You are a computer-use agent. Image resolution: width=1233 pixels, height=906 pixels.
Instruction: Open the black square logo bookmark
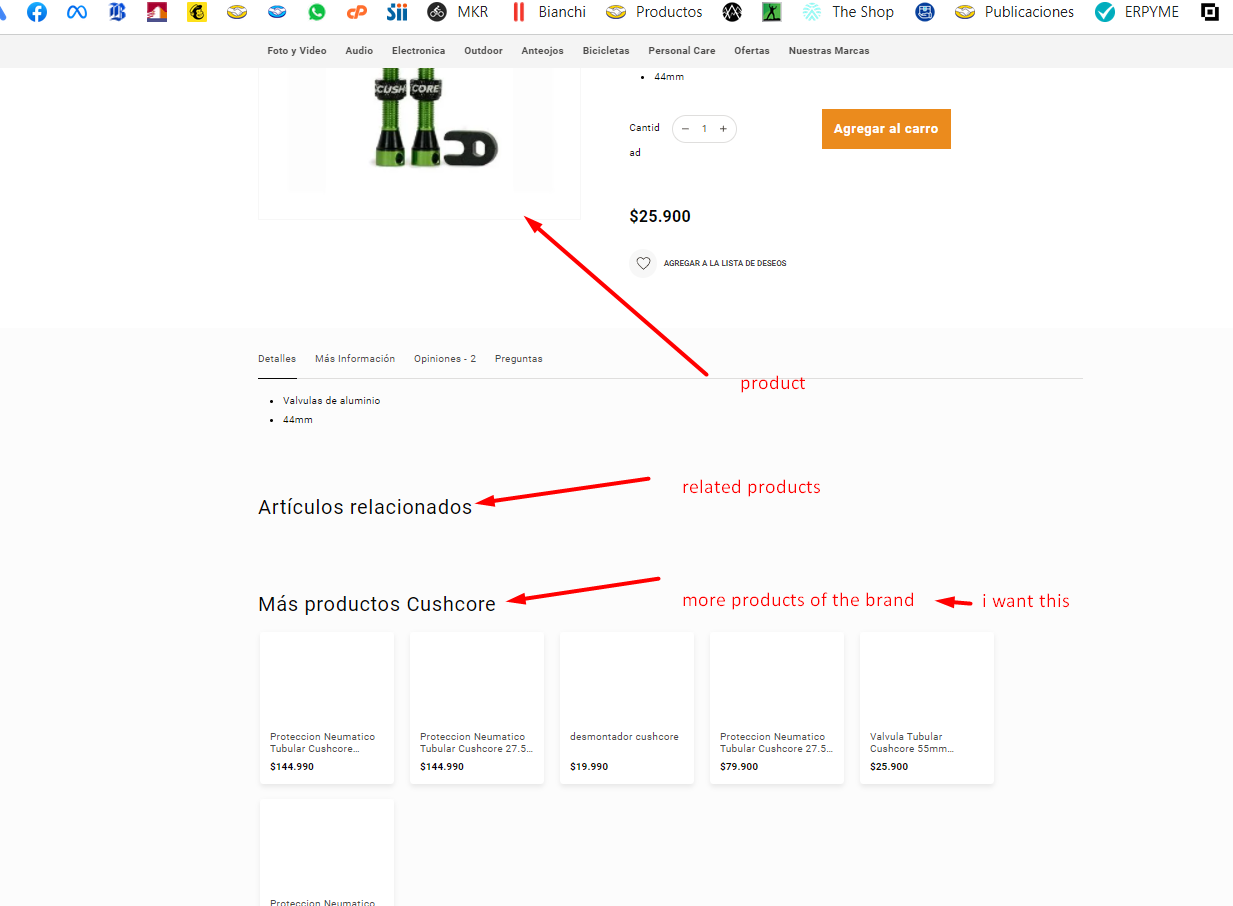click(1210, 12)
